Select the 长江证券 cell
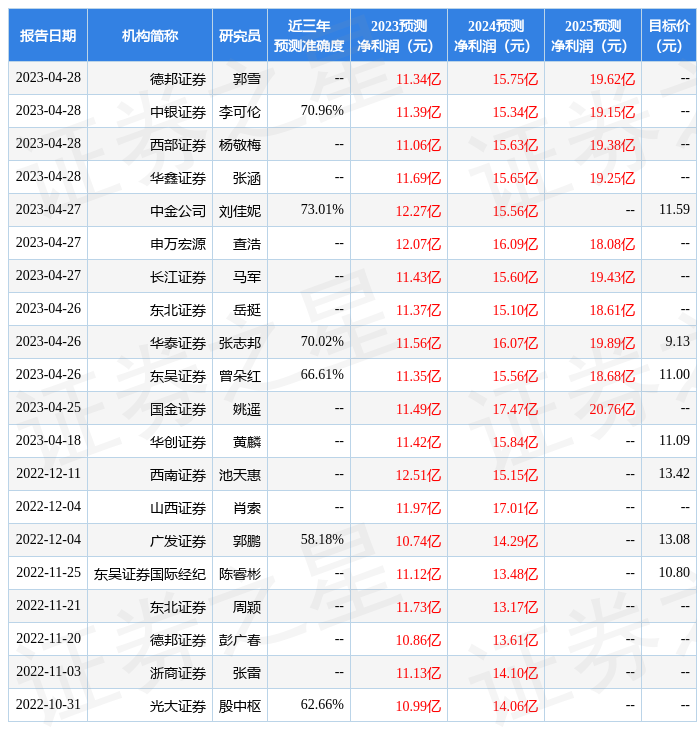This screenshot has width=697, height=730. click(178, 277)
